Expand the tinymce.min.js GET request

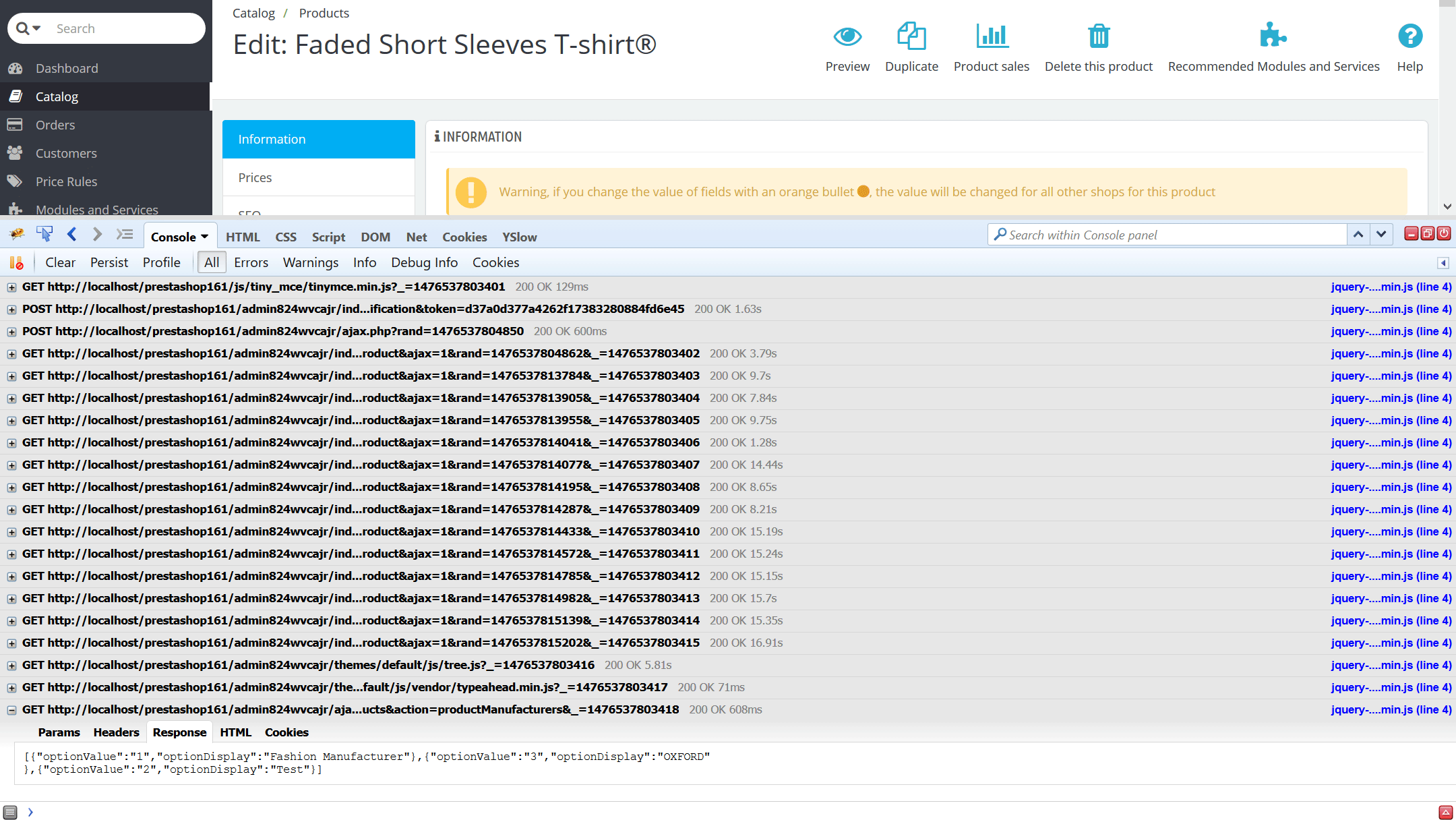pos(11,287)
